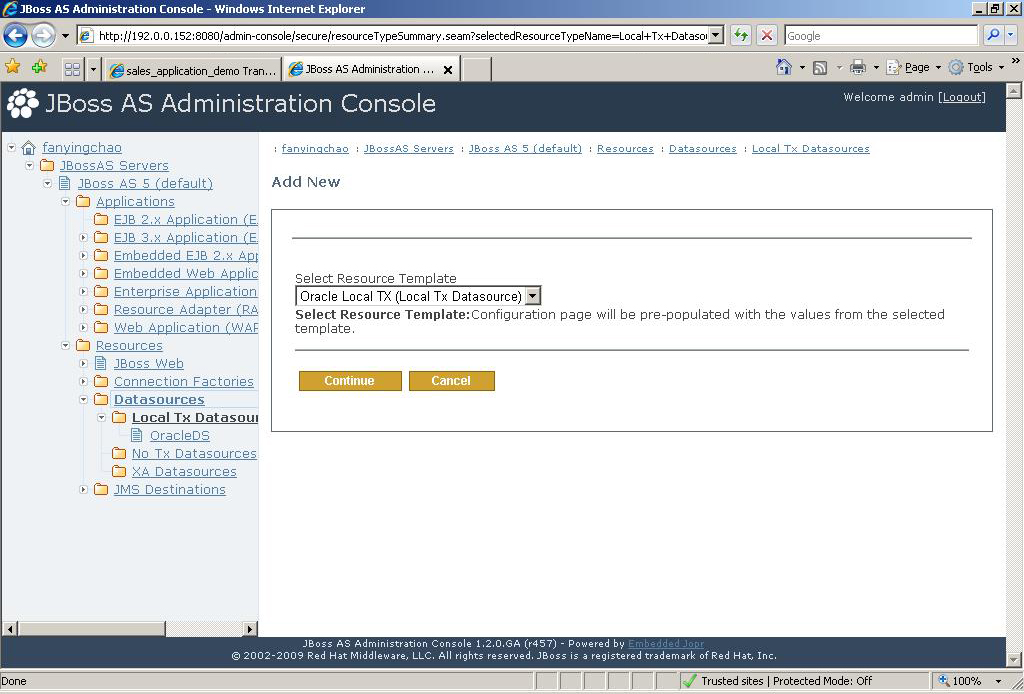Screen dimensions: 1024x694
Task: Click the JBoss logo icon in header
Action: (23, 103)
